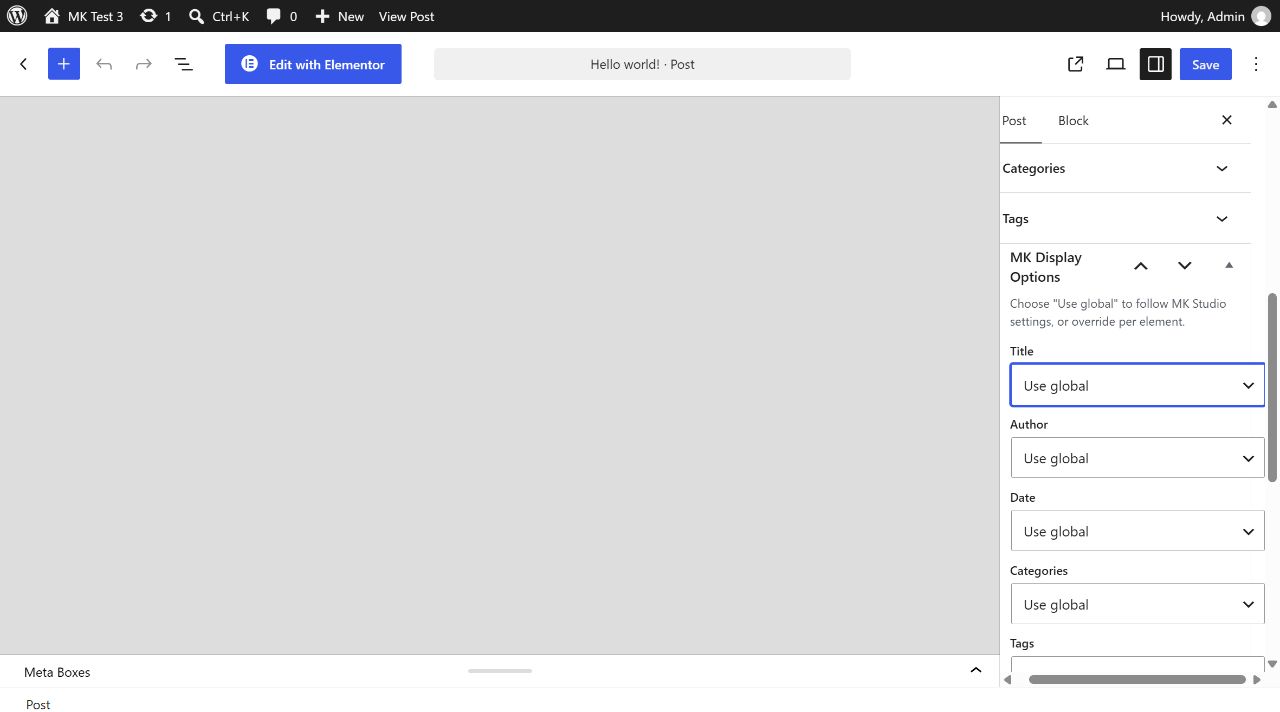Move MK Display Options box up
Image resolution: width=1280 pixels, height=712 pixels.
(x=1141, y=266)
